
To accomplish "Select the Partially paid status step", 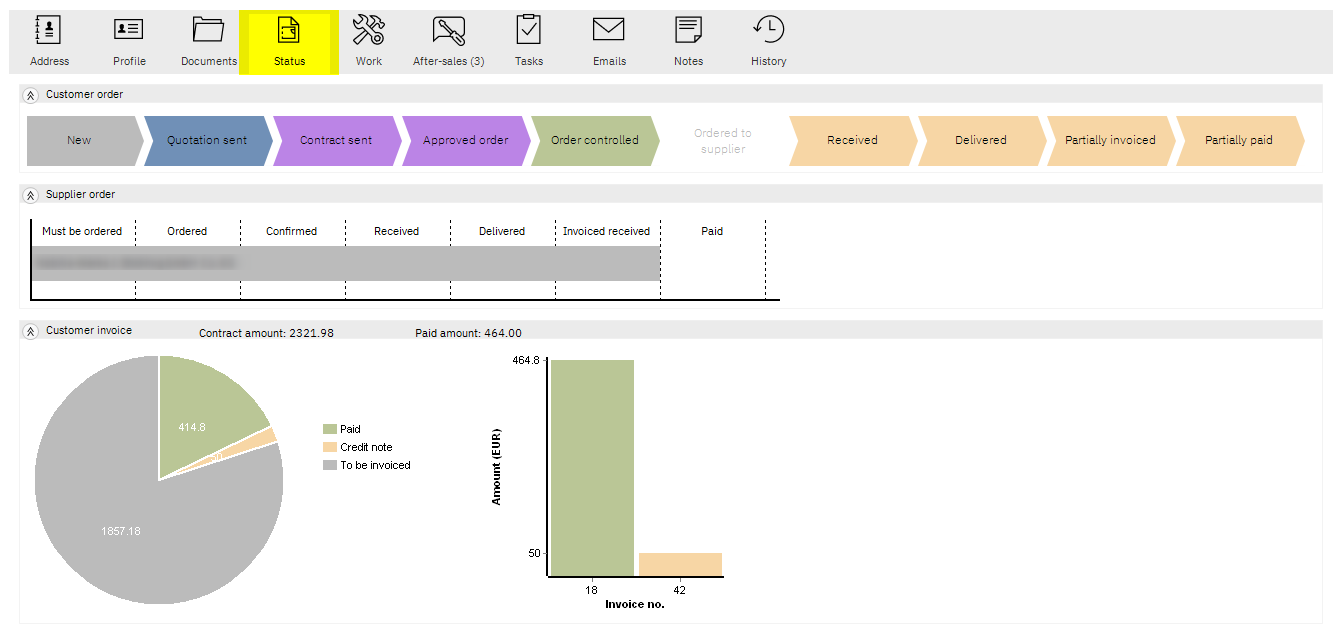I will (x=1240, y=140).
